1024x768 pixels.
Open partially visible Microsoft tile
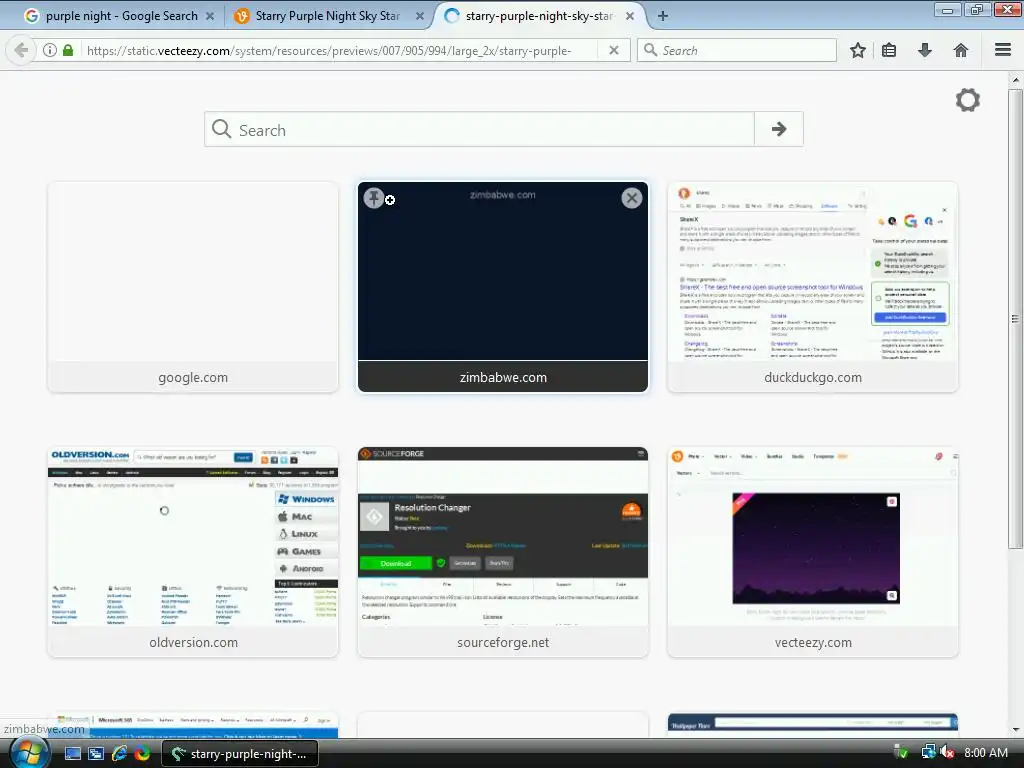point(193,725)
